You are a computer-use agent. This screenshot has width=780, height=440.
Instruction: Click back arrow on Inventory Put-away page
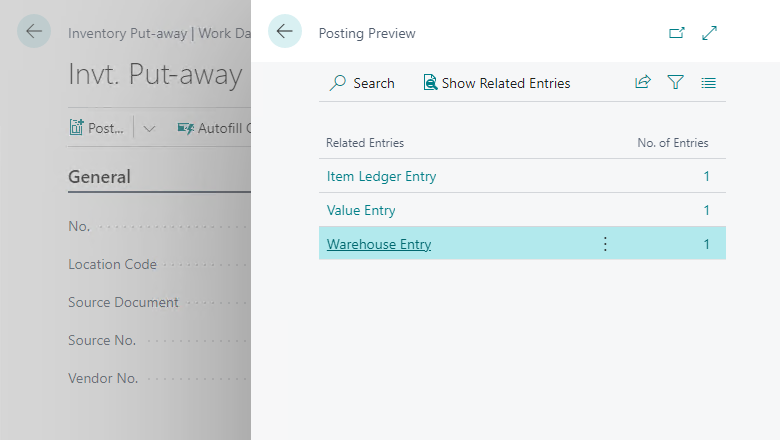tap(34, 32)
